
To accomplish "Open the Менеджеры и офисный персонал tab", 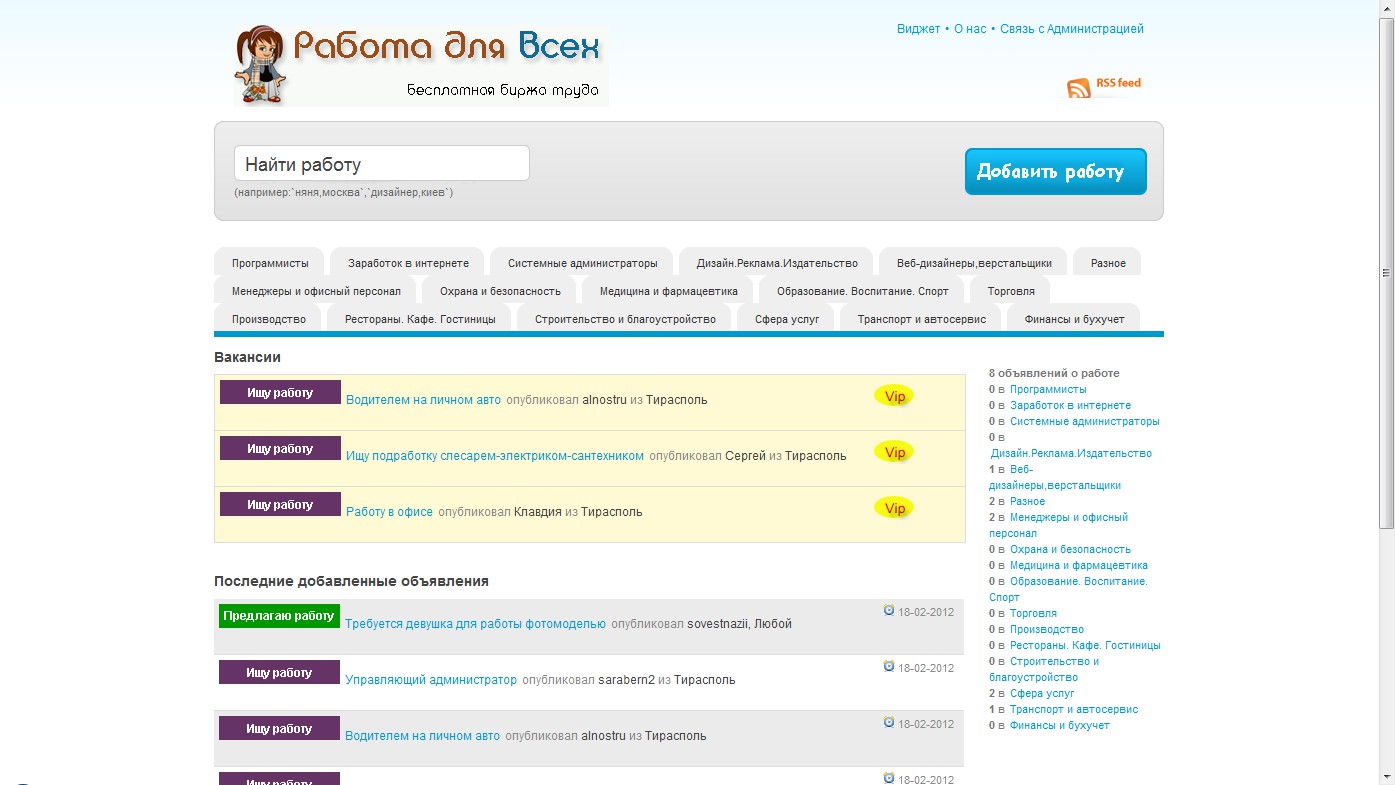I will 316,291.
